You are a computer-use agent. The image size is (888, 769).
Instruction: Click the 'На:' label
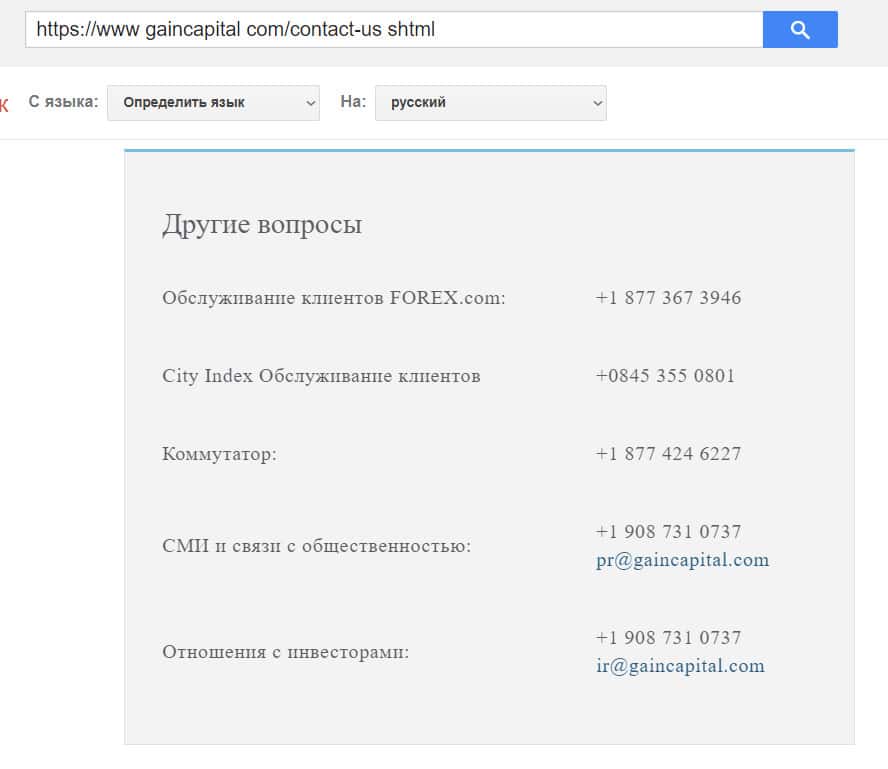click(353, 101)
